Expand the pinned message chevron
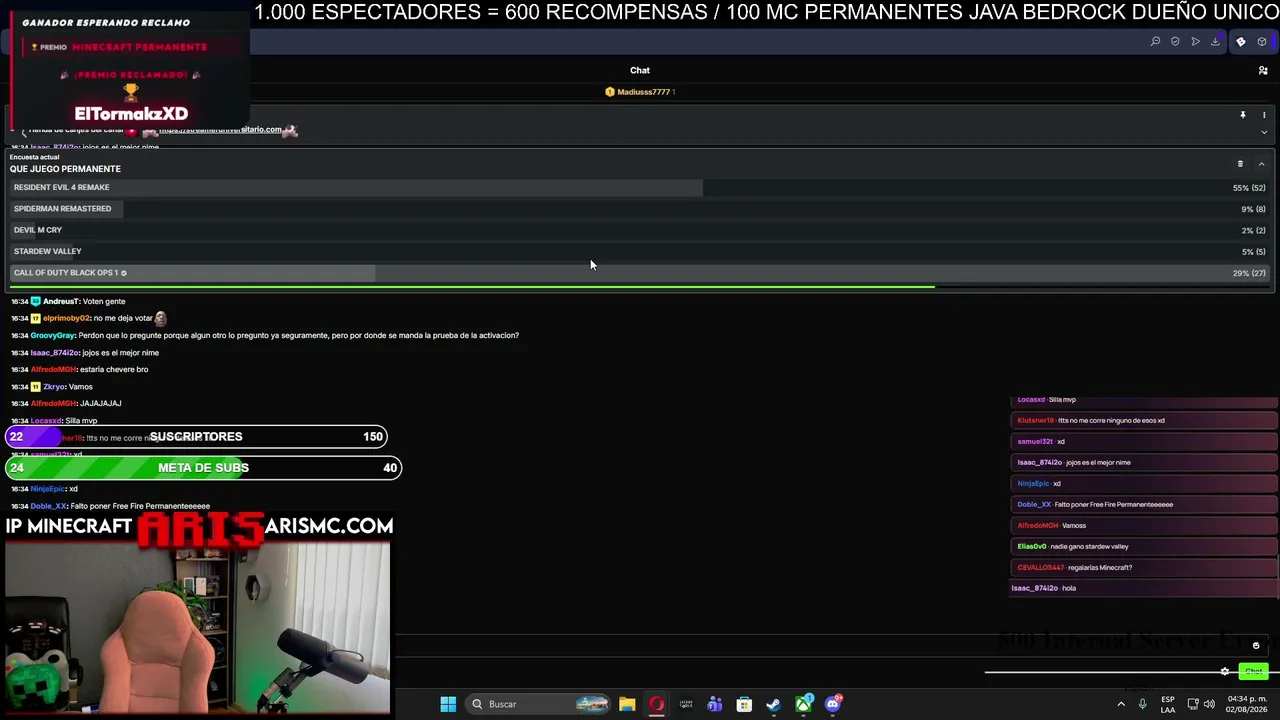 click(x=1264, y=132)
